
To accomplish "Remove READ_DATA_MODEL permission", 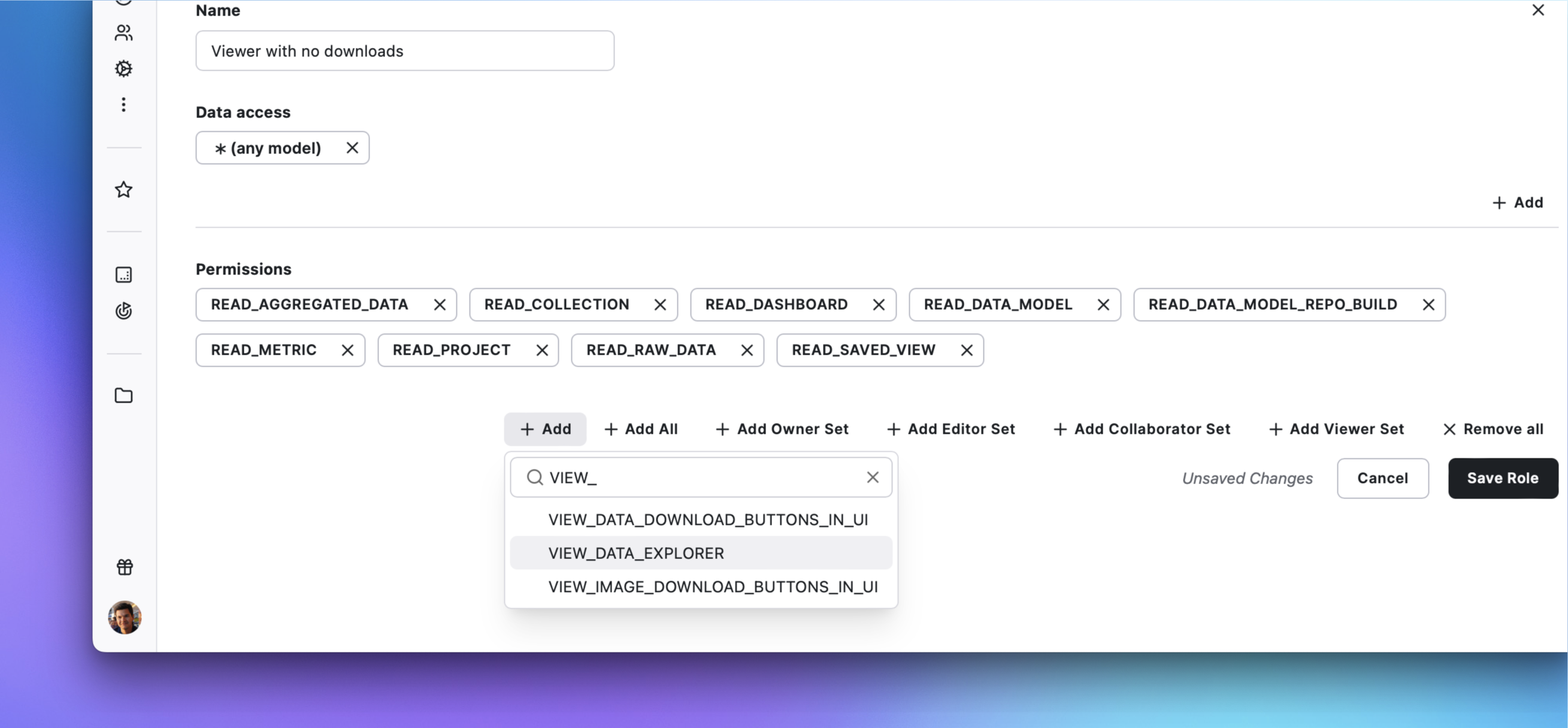I will click(1104, 305).
